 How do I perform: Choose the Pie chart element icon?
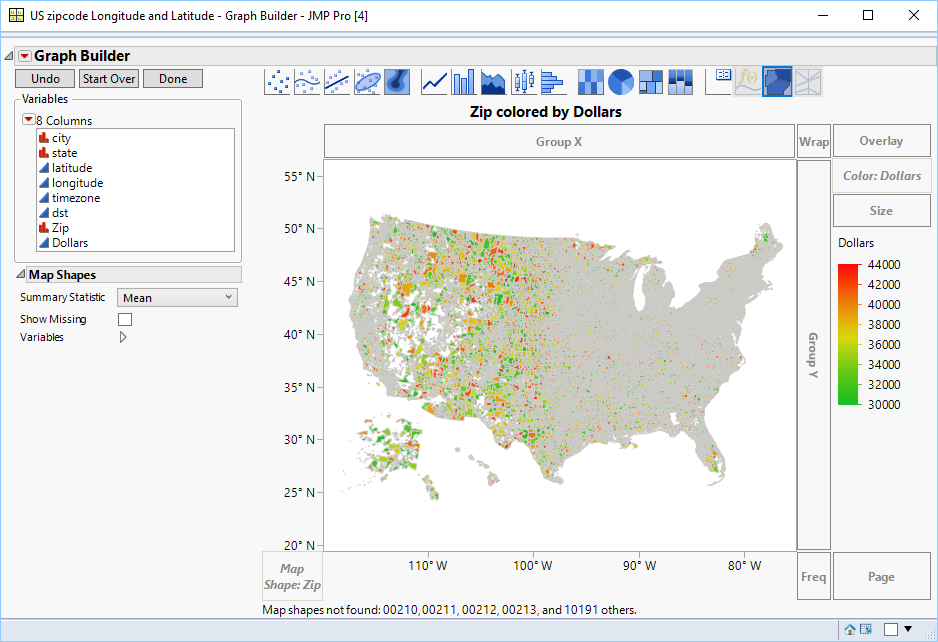coord(621,82)
